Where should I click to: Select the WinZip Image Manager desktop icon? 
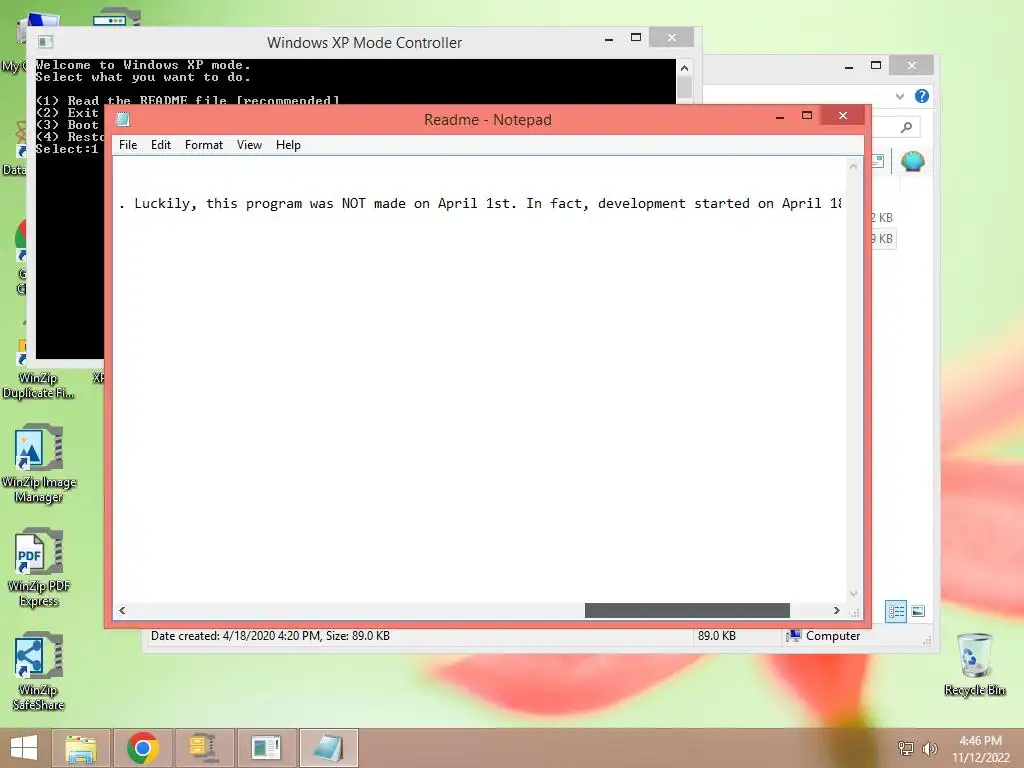coord(39,464)
